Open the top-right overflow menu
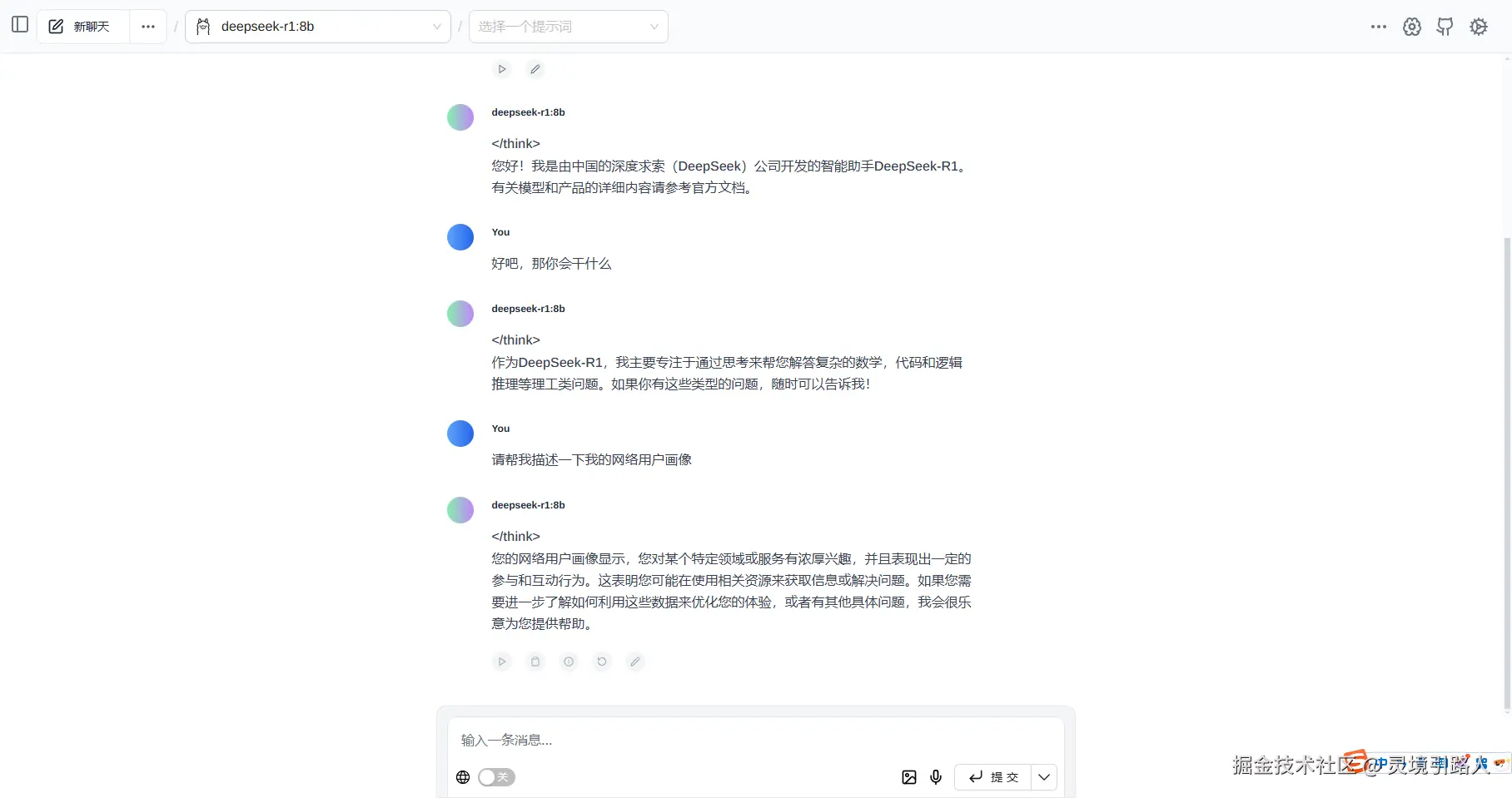The image size is (1512, 798). [x=1379, y=27]
